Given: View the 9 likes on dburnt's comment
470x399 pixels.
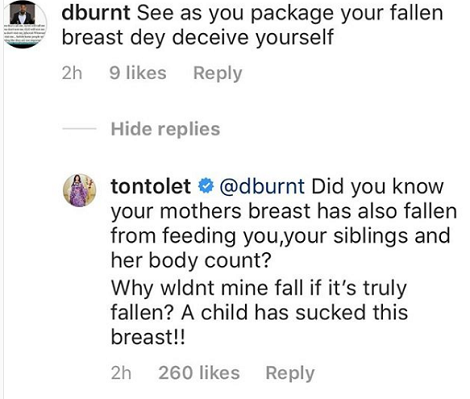Looking at the screenshot, I should [138, 73].
